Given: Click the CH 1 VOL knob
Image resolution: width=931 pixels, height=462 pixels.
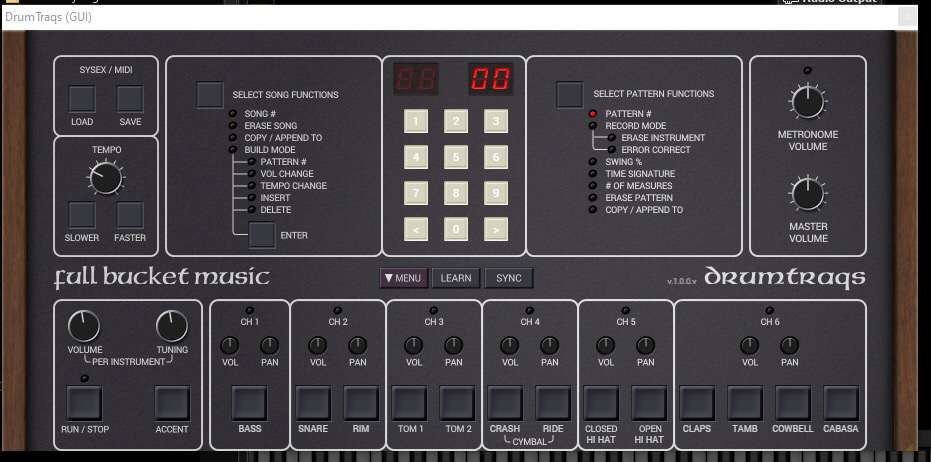Looking at the screenshot, I should (230, 345).
